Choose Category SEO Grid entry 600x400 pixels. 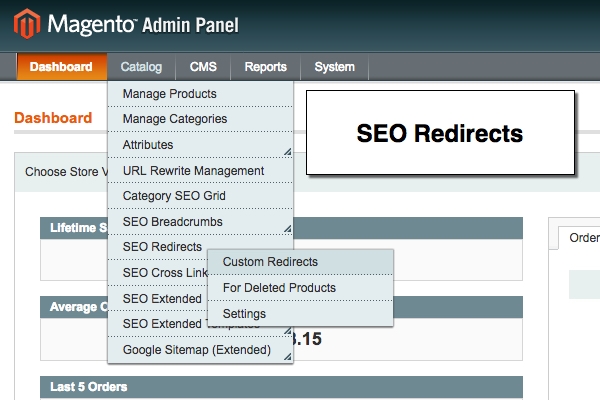[201, 196]
